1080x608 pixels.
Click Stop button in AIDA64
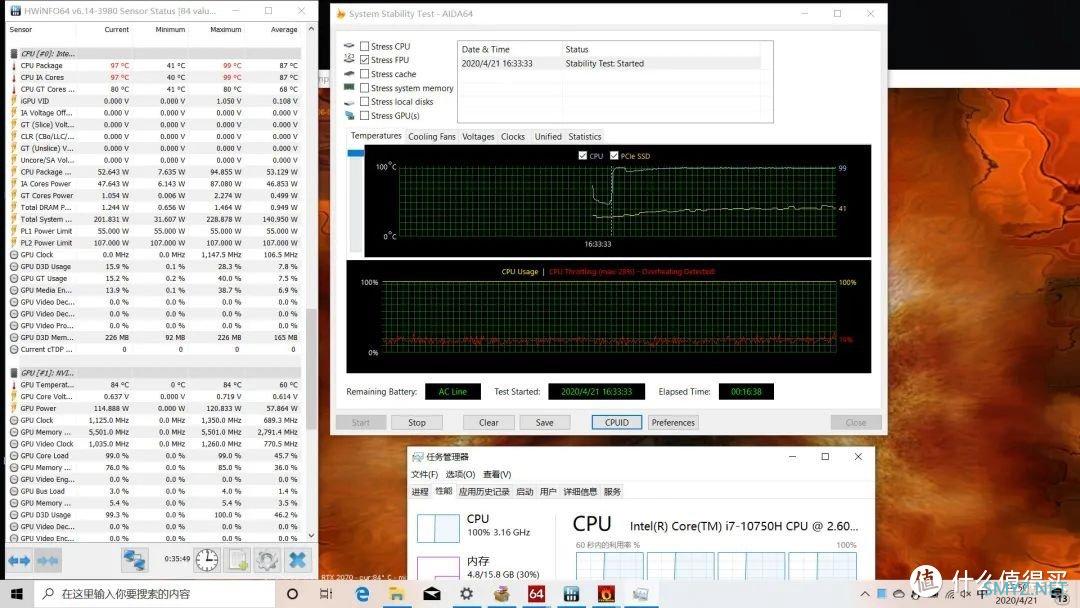pyautogui.click(x=417, y=423)
